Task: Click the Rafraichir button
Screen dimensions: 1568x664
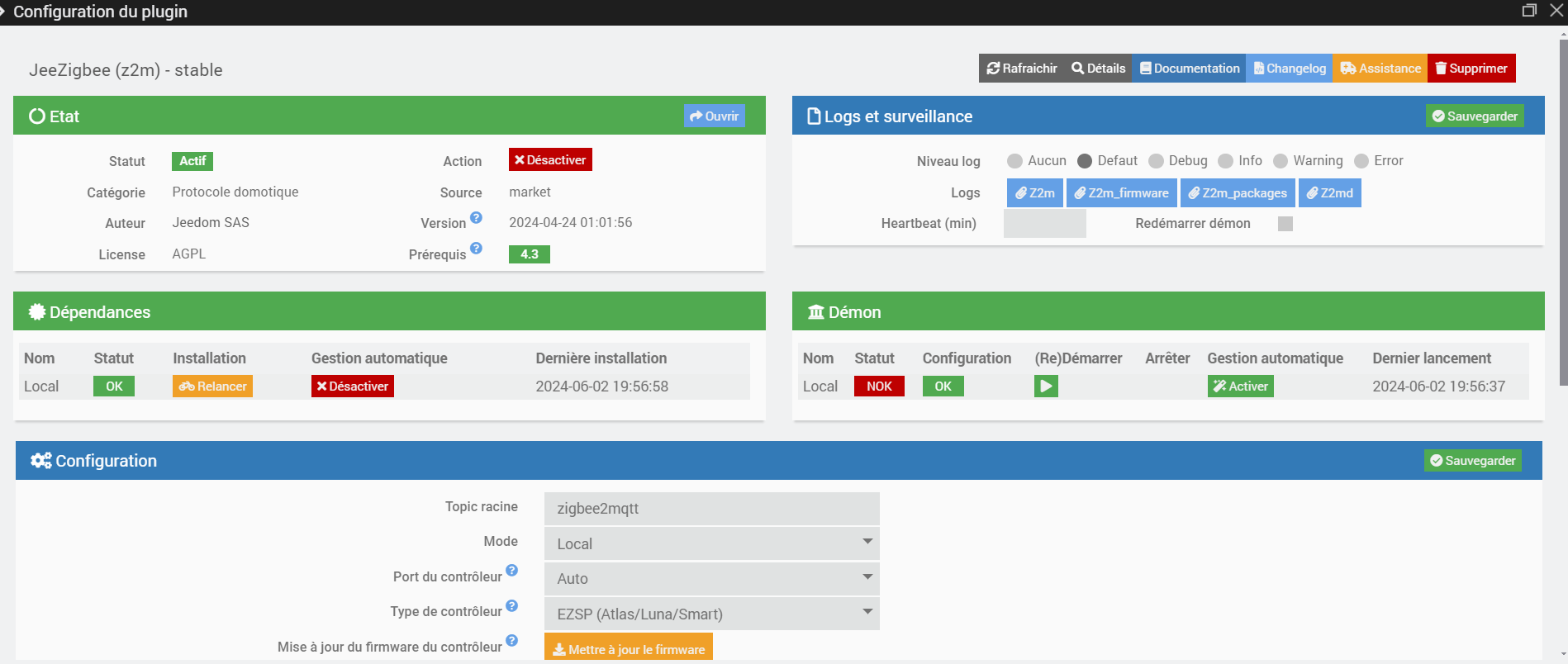Action: point(1021,69)
